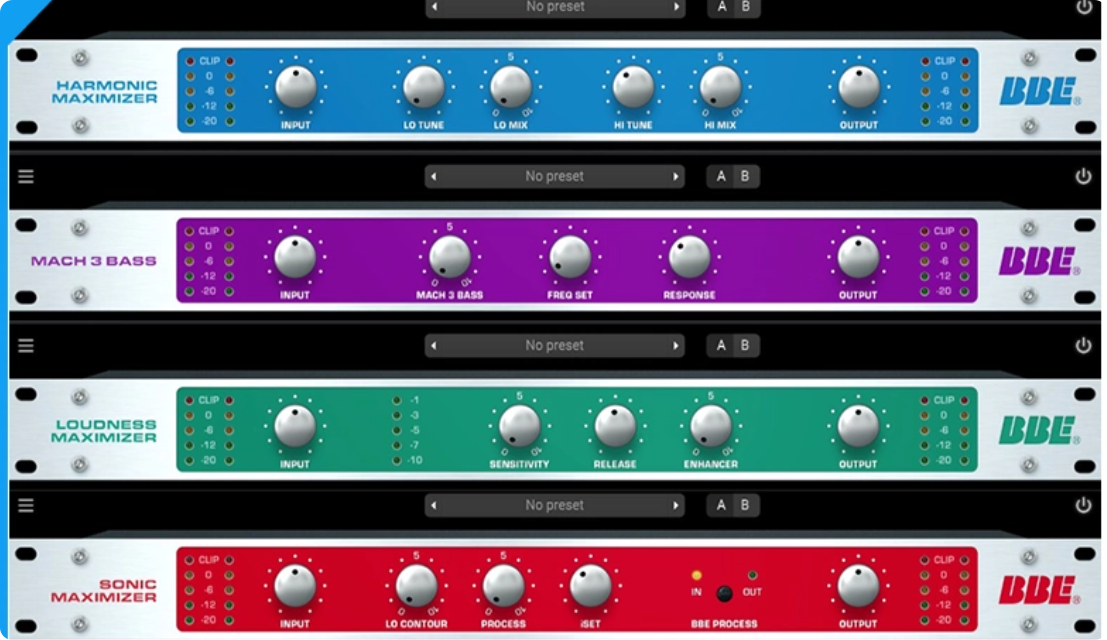This screenshot has width=1107, height=640.
Task: Click the Mach 3 Bass INPUT knob
Action: click(295, 257)
